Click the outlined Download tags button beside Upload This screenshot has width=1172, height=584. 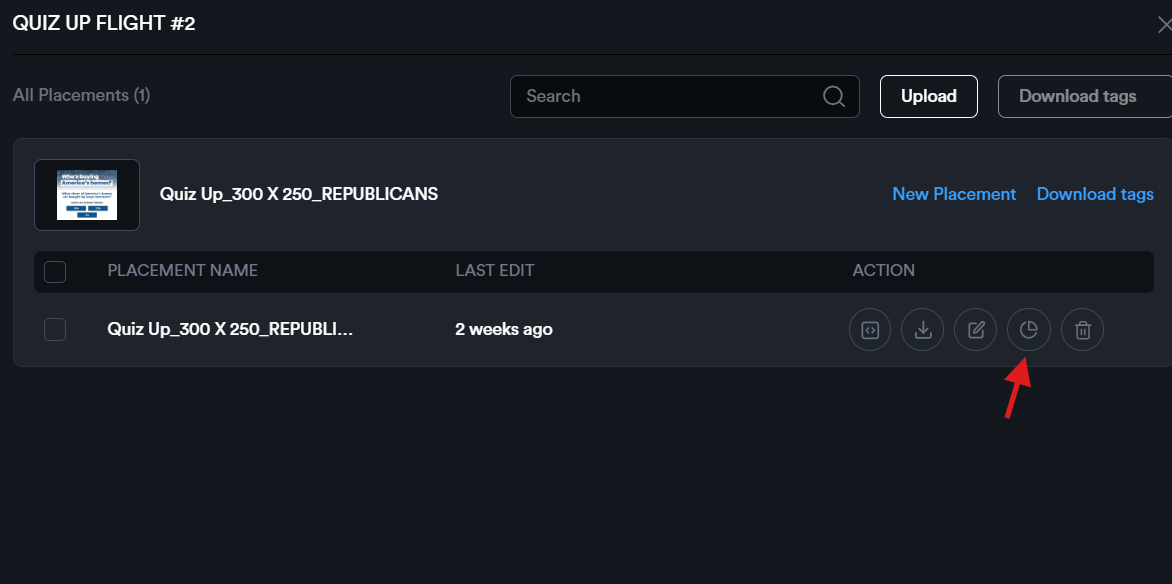pos(1077,96)
